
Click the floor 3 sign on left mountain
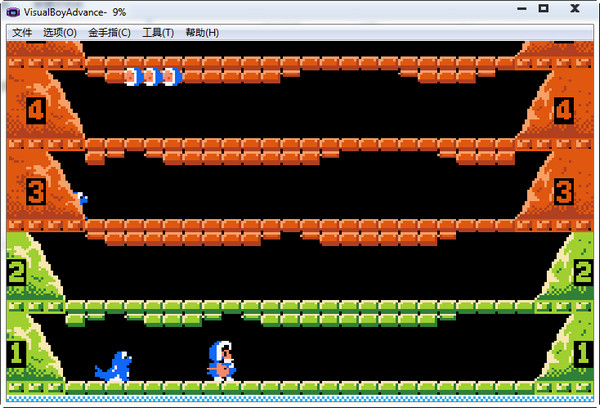click(36, 190)
